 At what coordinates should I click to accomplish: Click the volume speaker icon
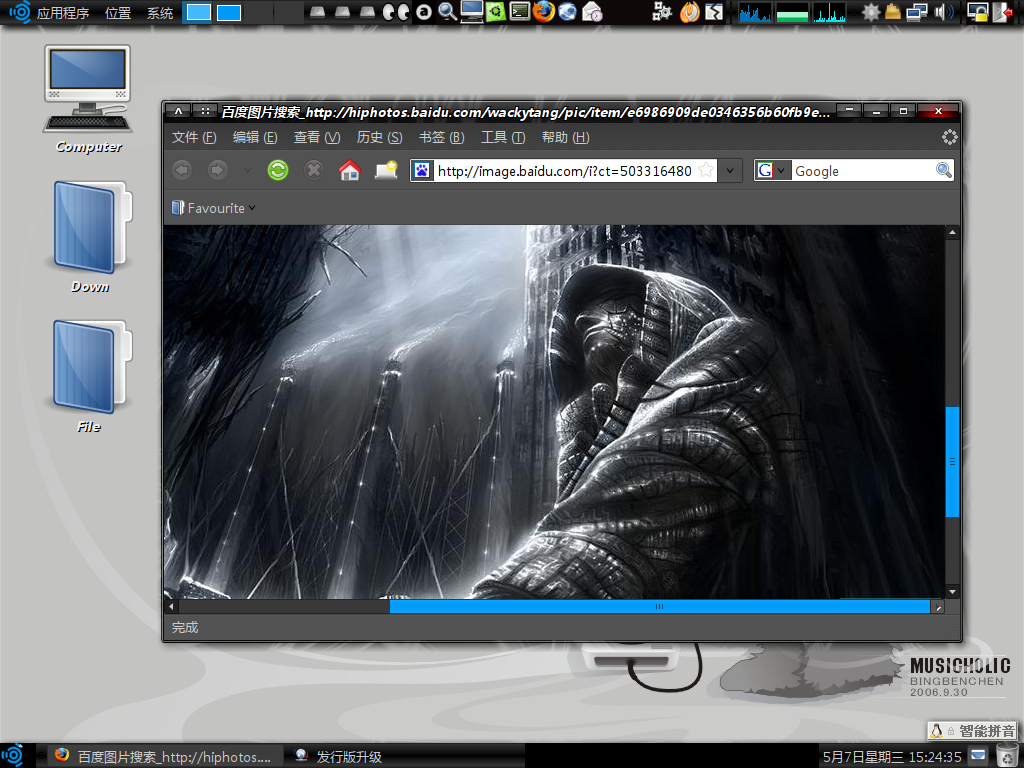coord(943,12)
